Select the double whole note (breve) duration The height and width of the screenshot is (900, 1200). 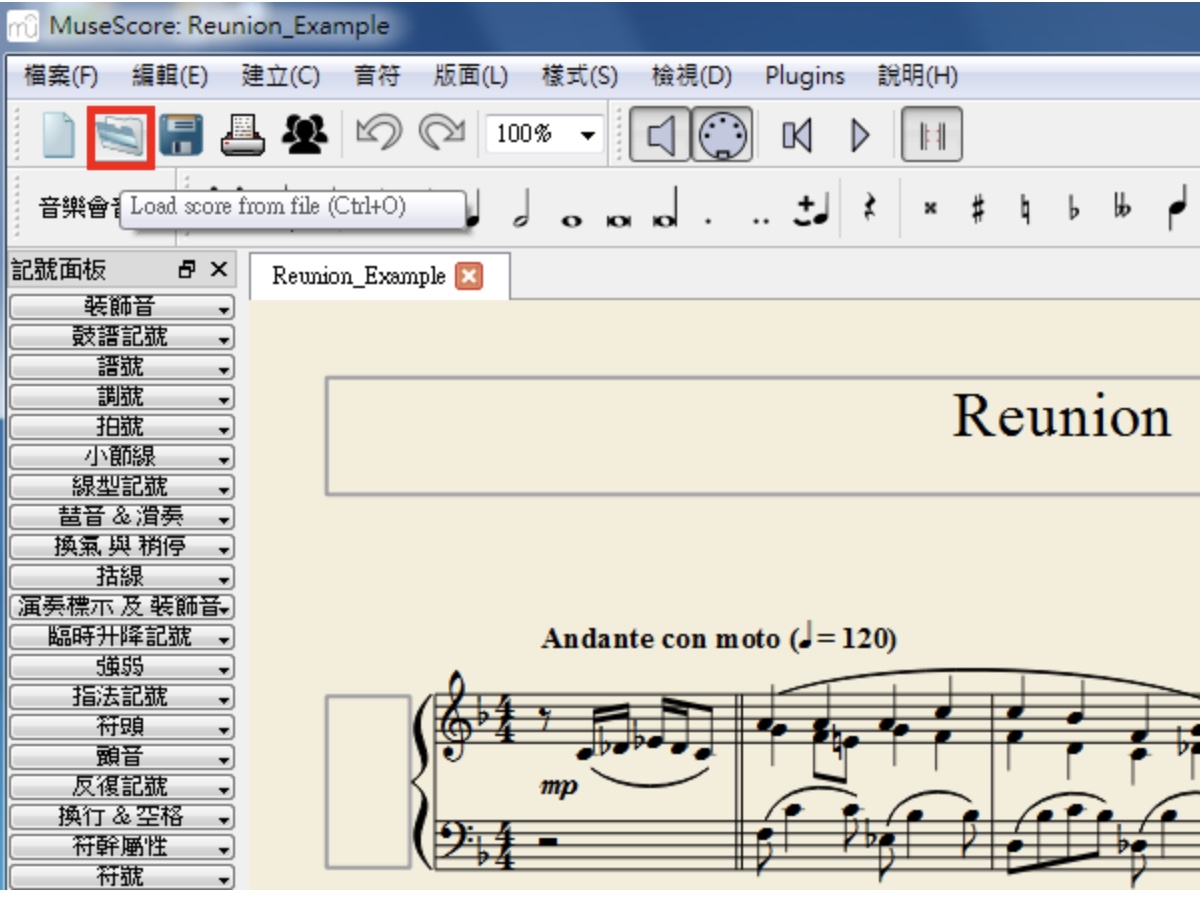point(618,219)
